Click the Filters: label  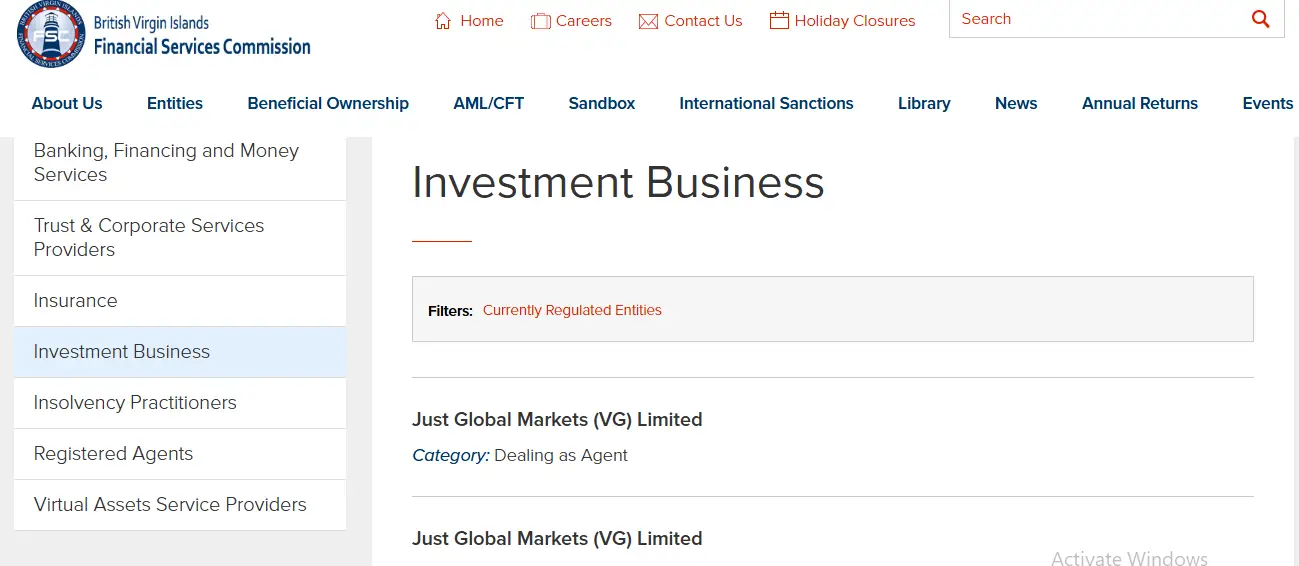[450, 311]
